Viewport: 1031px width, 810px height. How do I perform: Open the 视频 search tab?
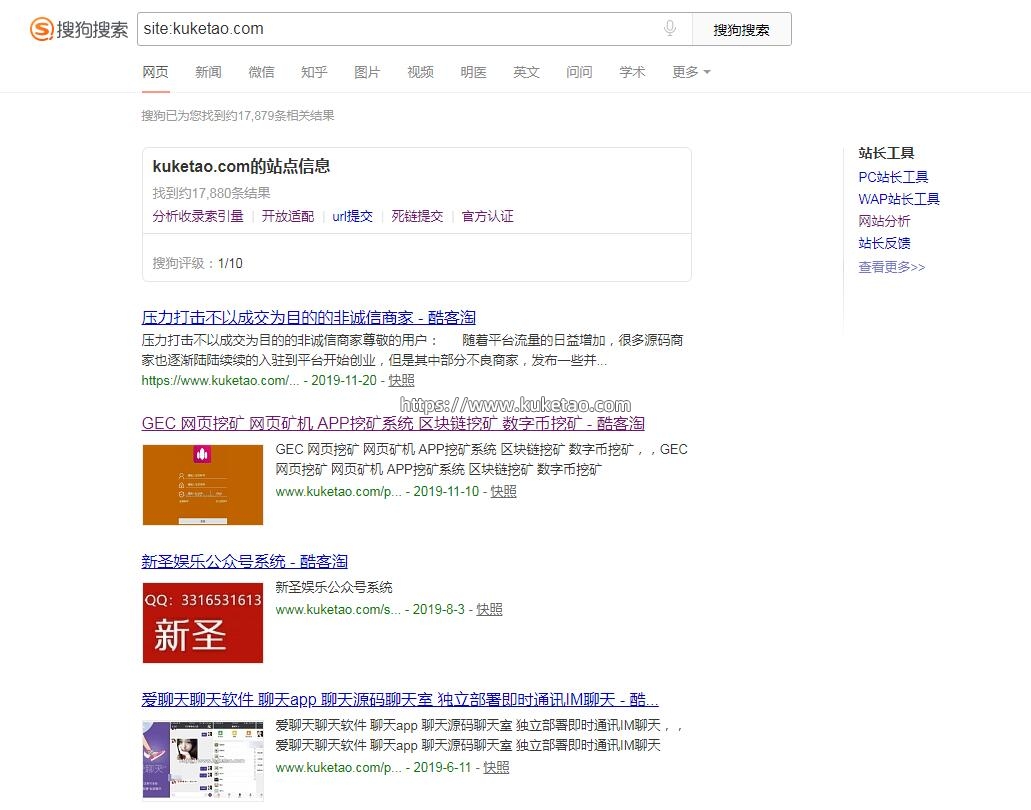pos(420,72)
